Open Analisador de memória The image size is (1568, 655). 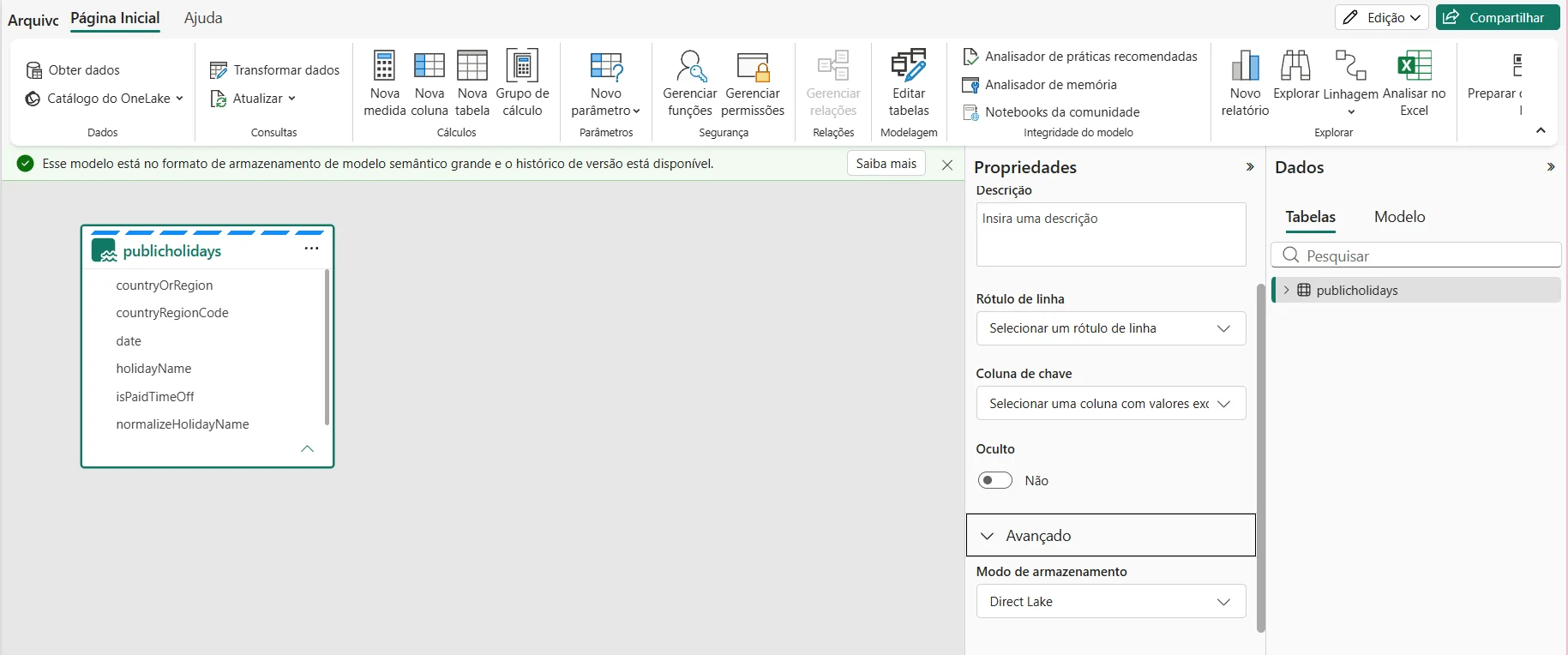1040,85
